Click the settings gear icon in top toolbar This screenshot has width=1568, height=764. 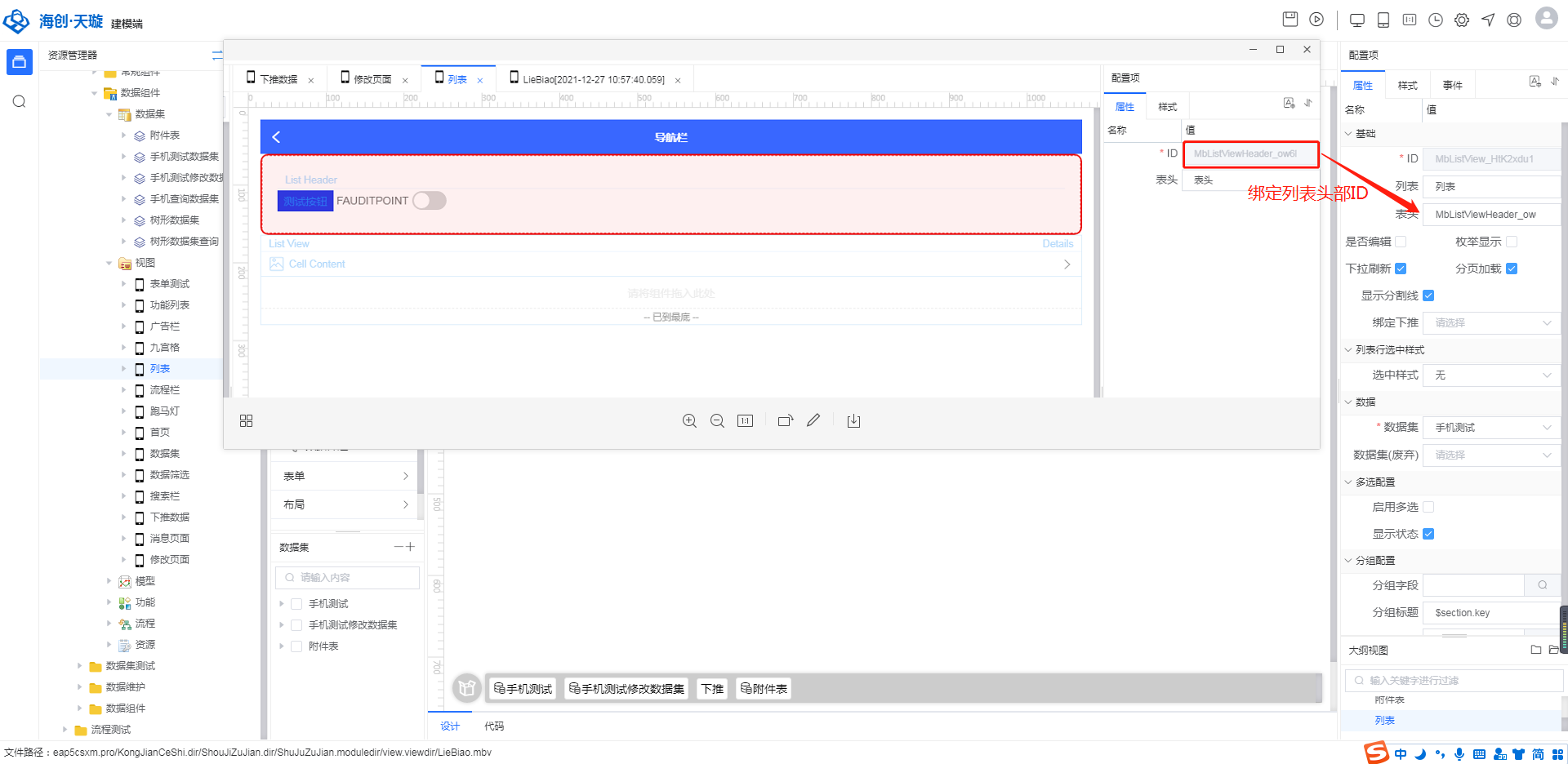pyautogui.click(x=1462, y=20)
